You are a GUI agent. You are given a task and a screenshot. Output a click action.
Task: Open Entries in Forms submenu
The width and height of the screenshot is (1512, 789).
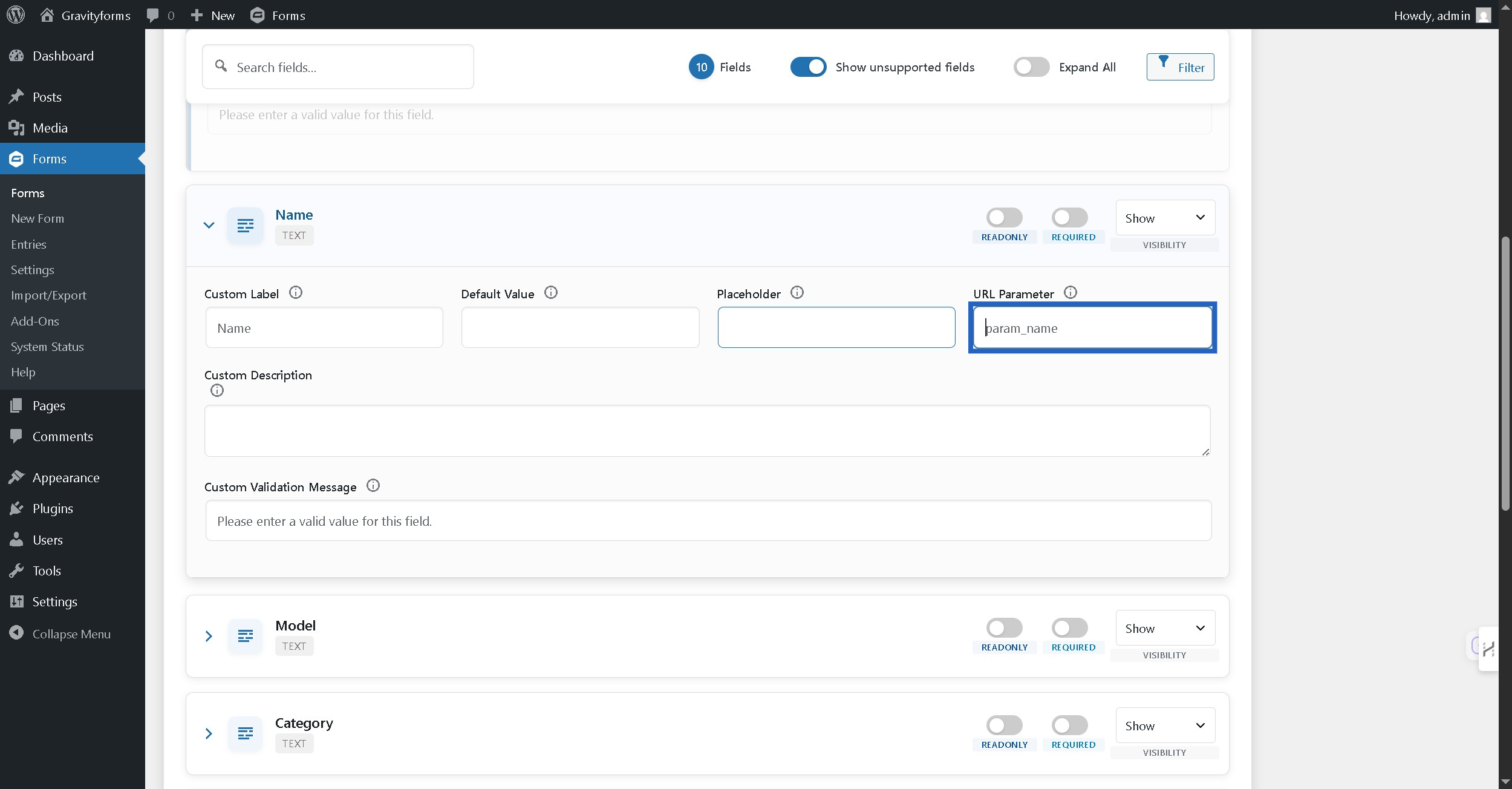(x=28, y=244)
